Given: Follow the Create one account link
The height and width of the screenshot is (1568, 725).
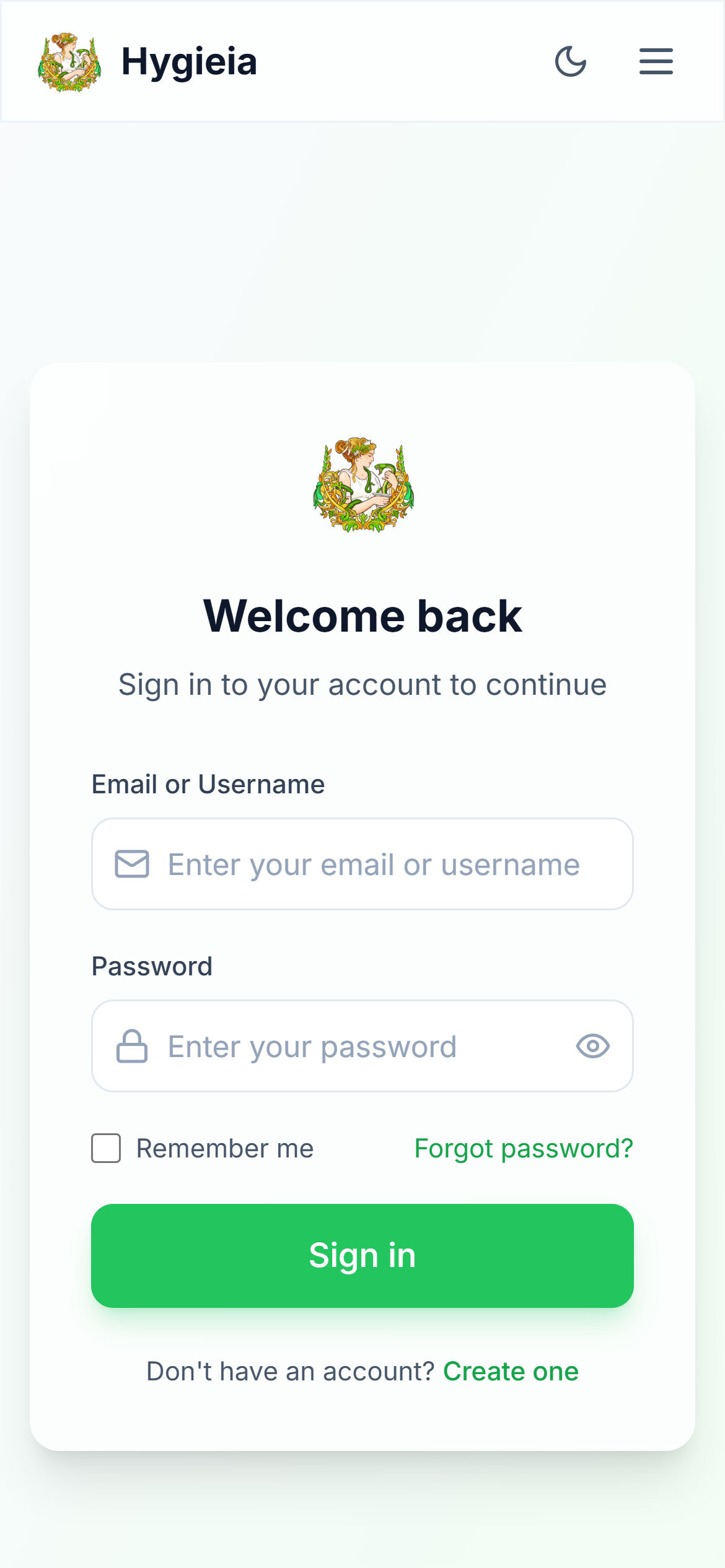Looking at the screenshot, I should (x=511, y=1372).
